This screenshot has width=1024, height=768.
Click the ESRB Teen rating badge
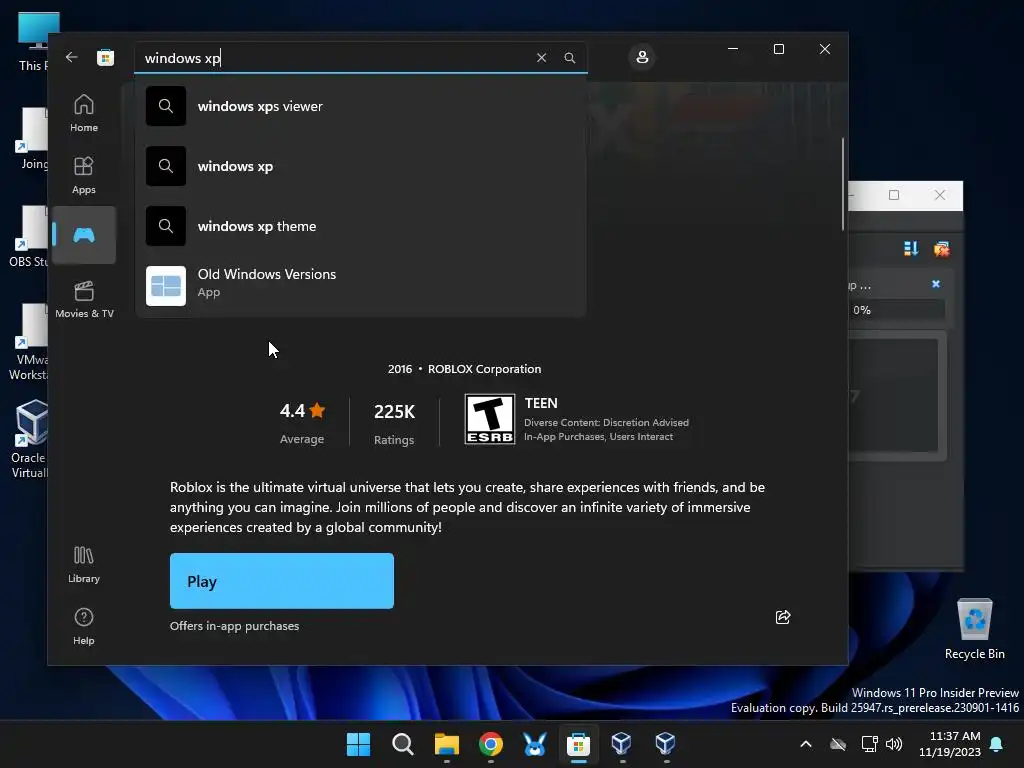(490, 419)
